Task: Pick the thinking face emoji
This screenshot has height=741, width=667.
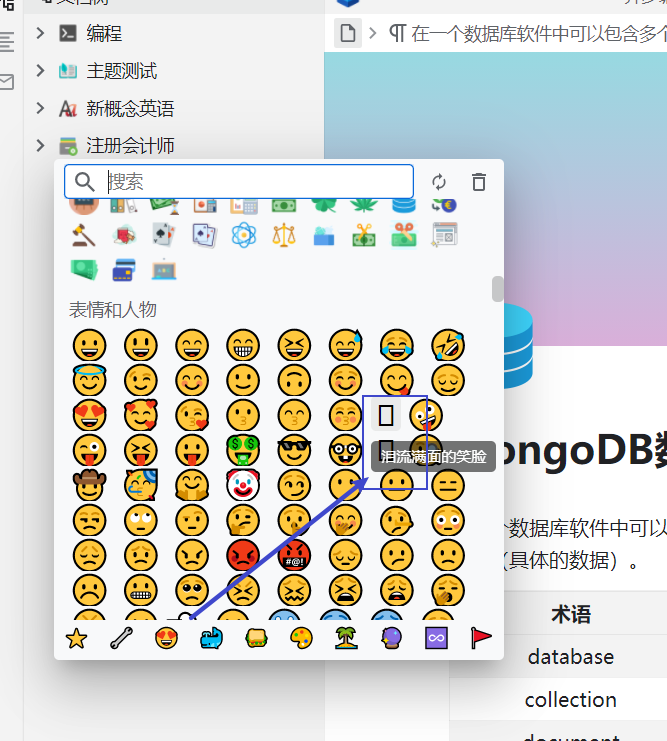Action: (x=243, y=520)
